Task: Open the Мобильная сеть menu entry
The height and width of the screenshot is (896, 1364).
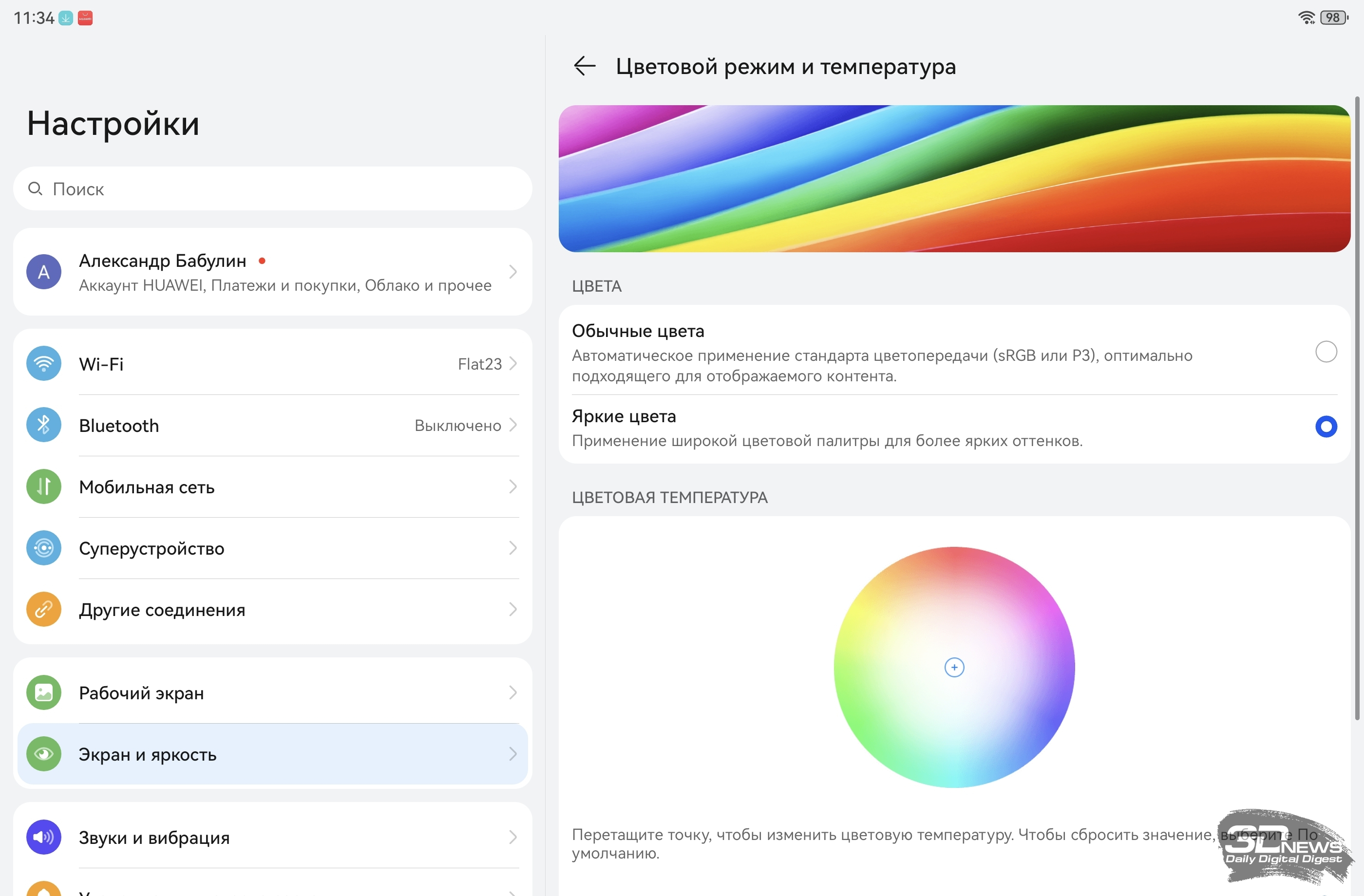Action: pyautogui.click(x=272, y=486)
